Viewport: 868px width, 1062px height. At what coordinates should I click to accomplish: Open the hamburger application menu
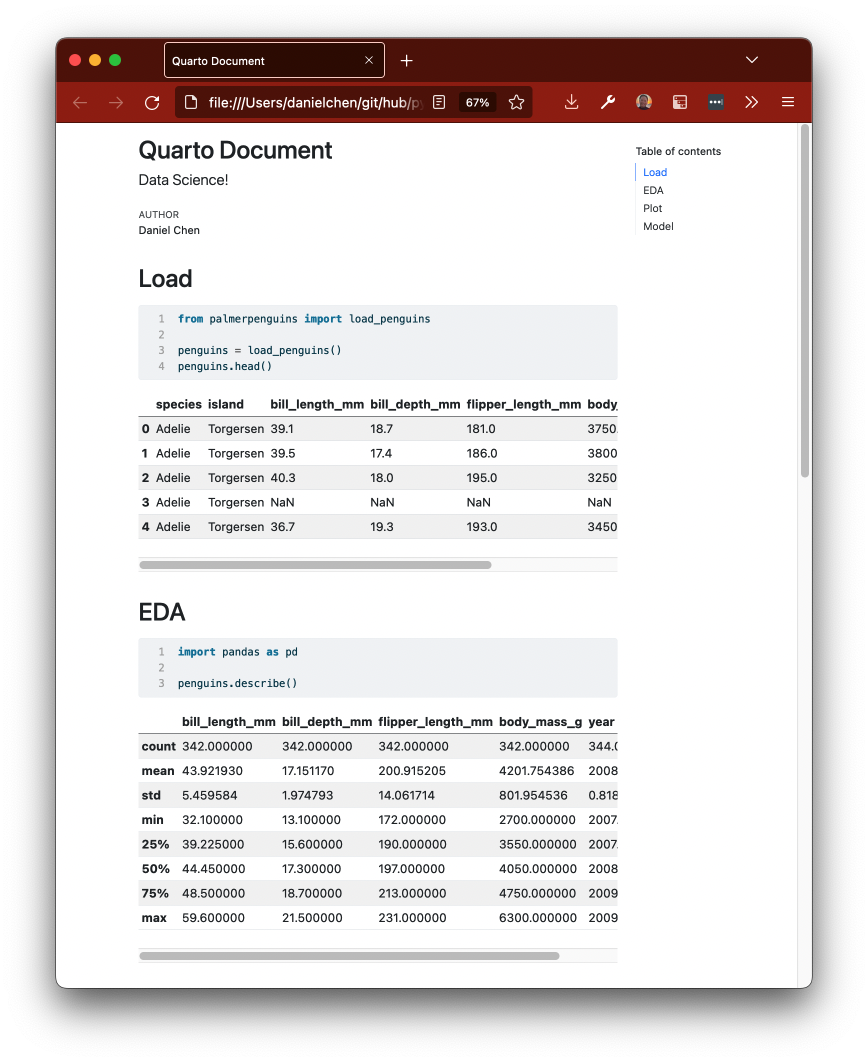coord(788,102)
